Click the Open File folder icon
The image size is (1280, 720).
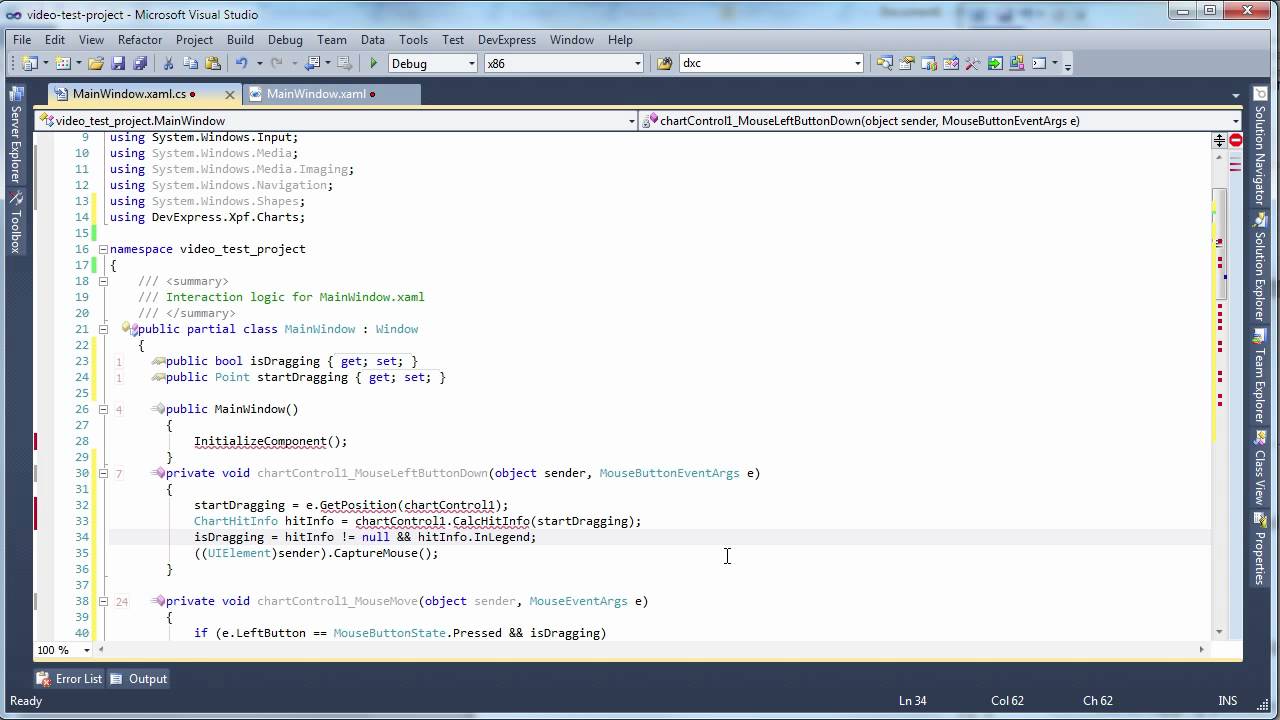tap(95, 63)
